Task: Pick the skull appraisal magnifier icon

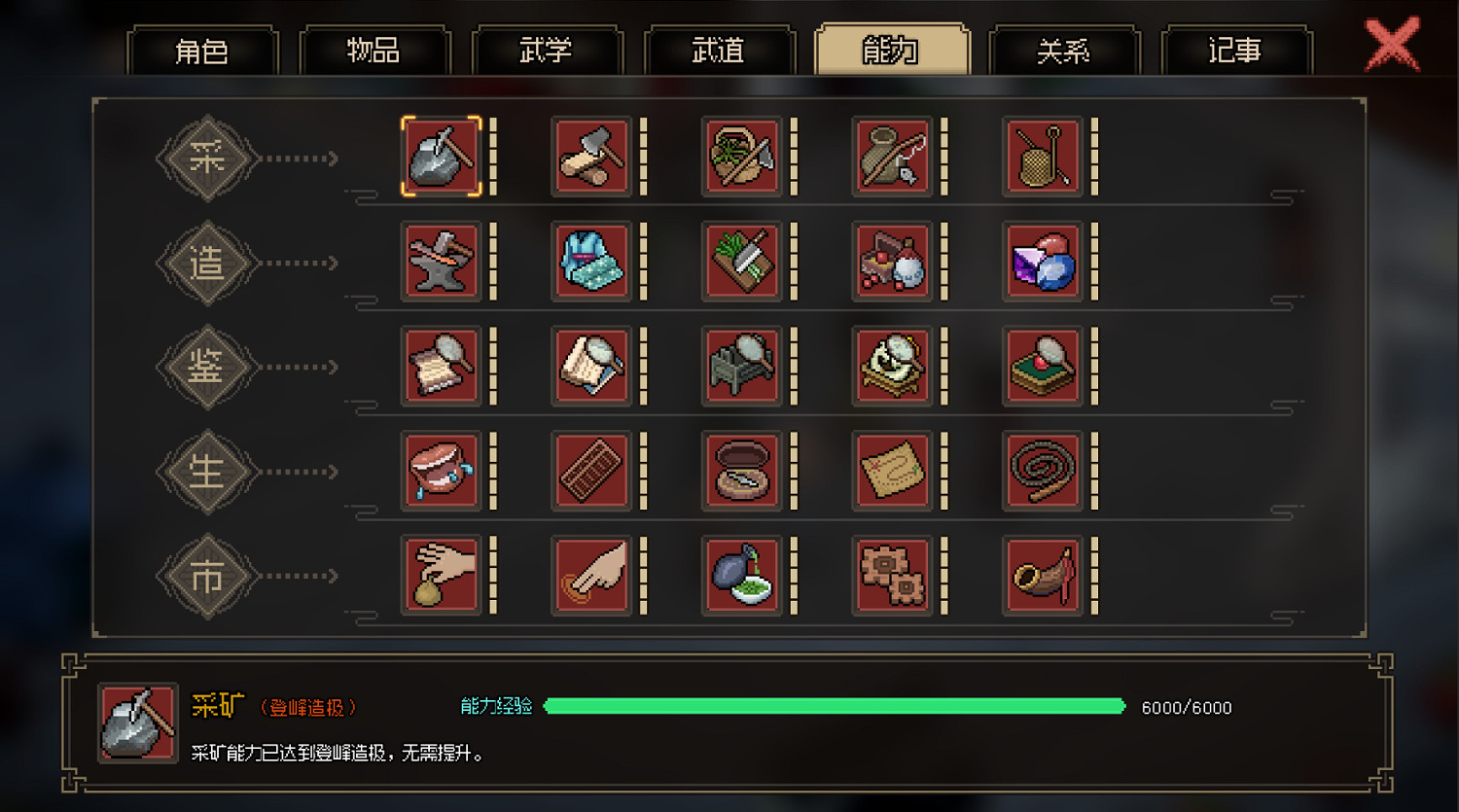Action: [x=892, y=367]
